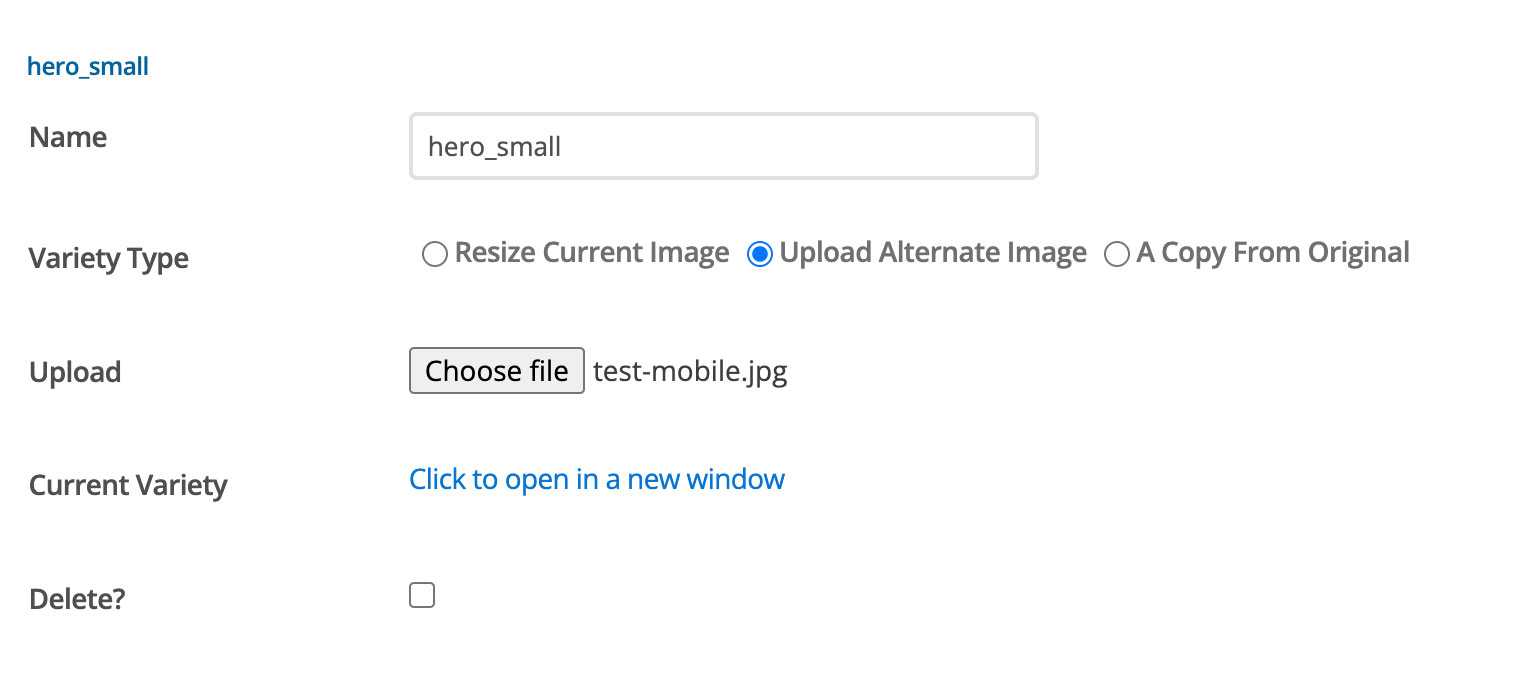Select the Resize Current Image radio button

434,255
